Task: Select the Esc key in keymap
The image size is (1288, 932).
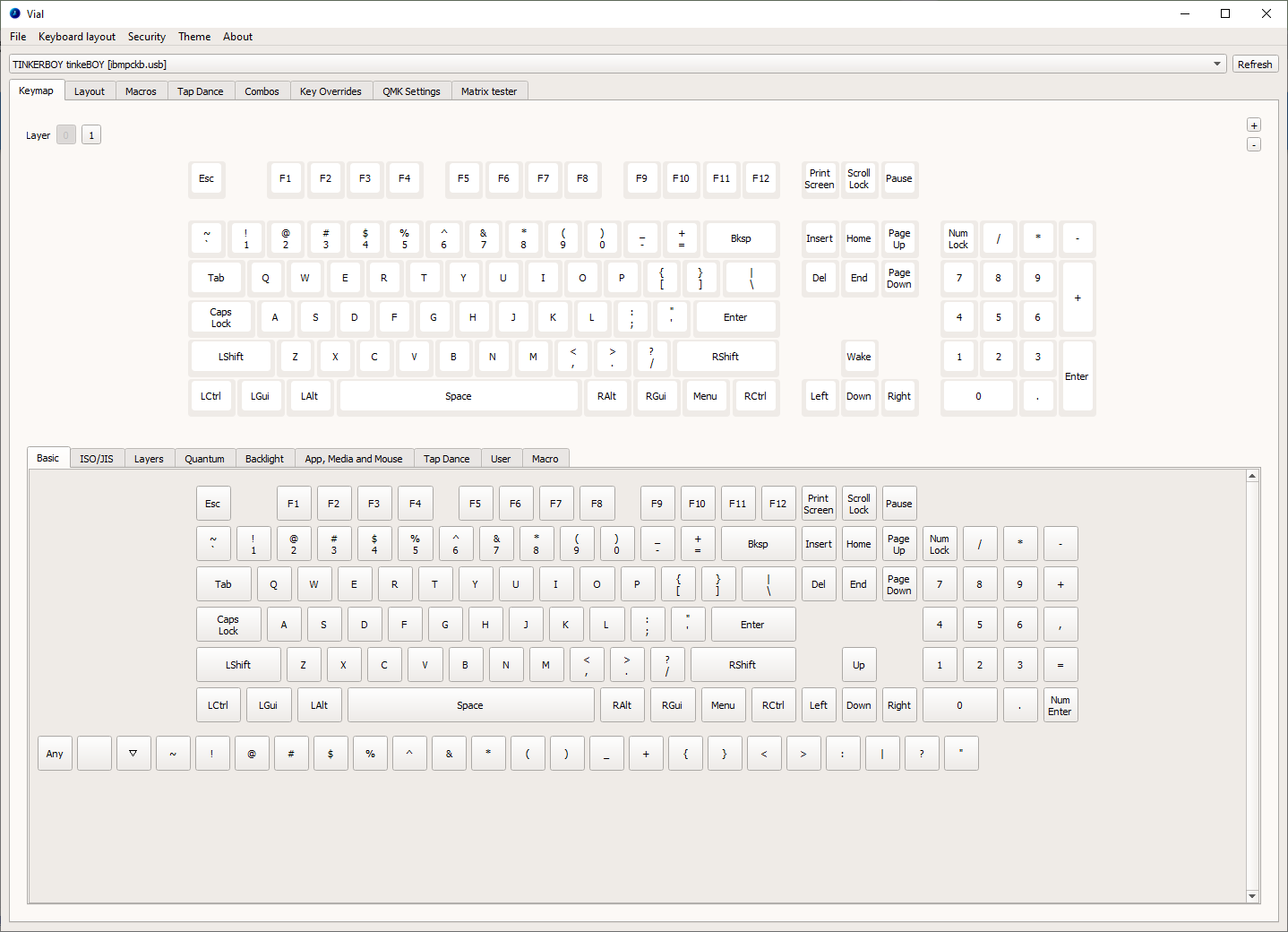Action: tap(207, 178)
